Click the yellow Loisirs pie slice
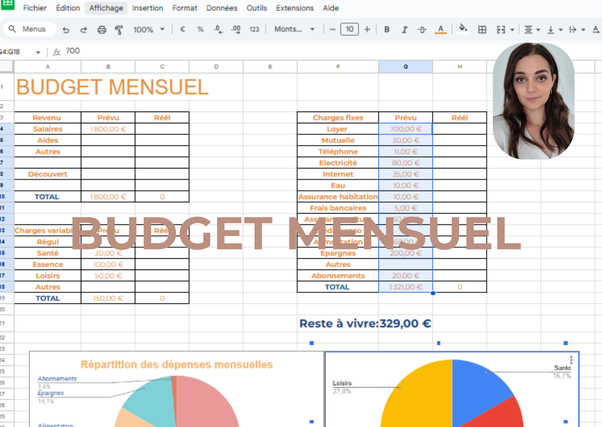The image size is (602, 427). (x=417, y=396)
